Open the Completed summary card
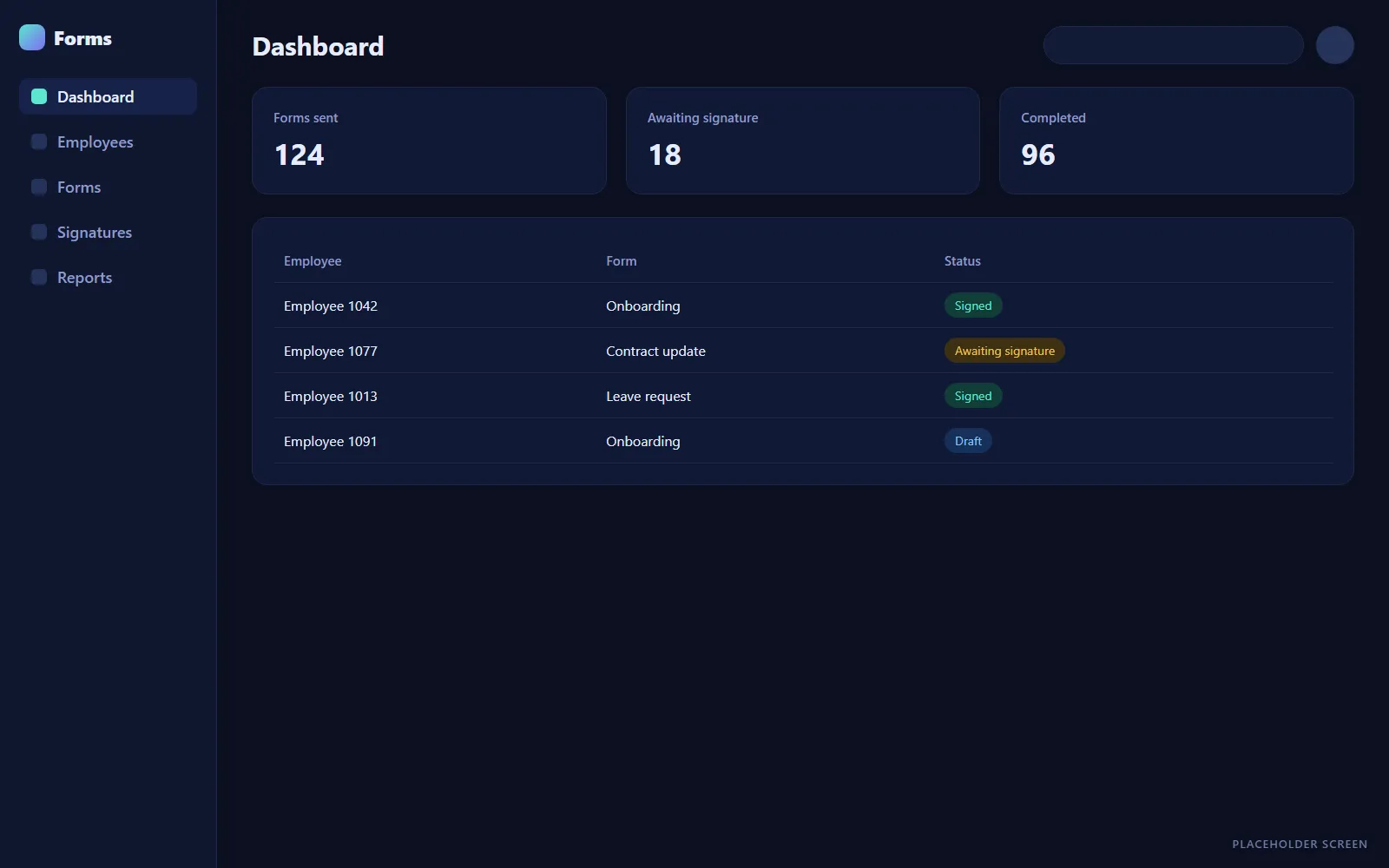Screen dimensions: 1389x868 [x=1176, y=141]
